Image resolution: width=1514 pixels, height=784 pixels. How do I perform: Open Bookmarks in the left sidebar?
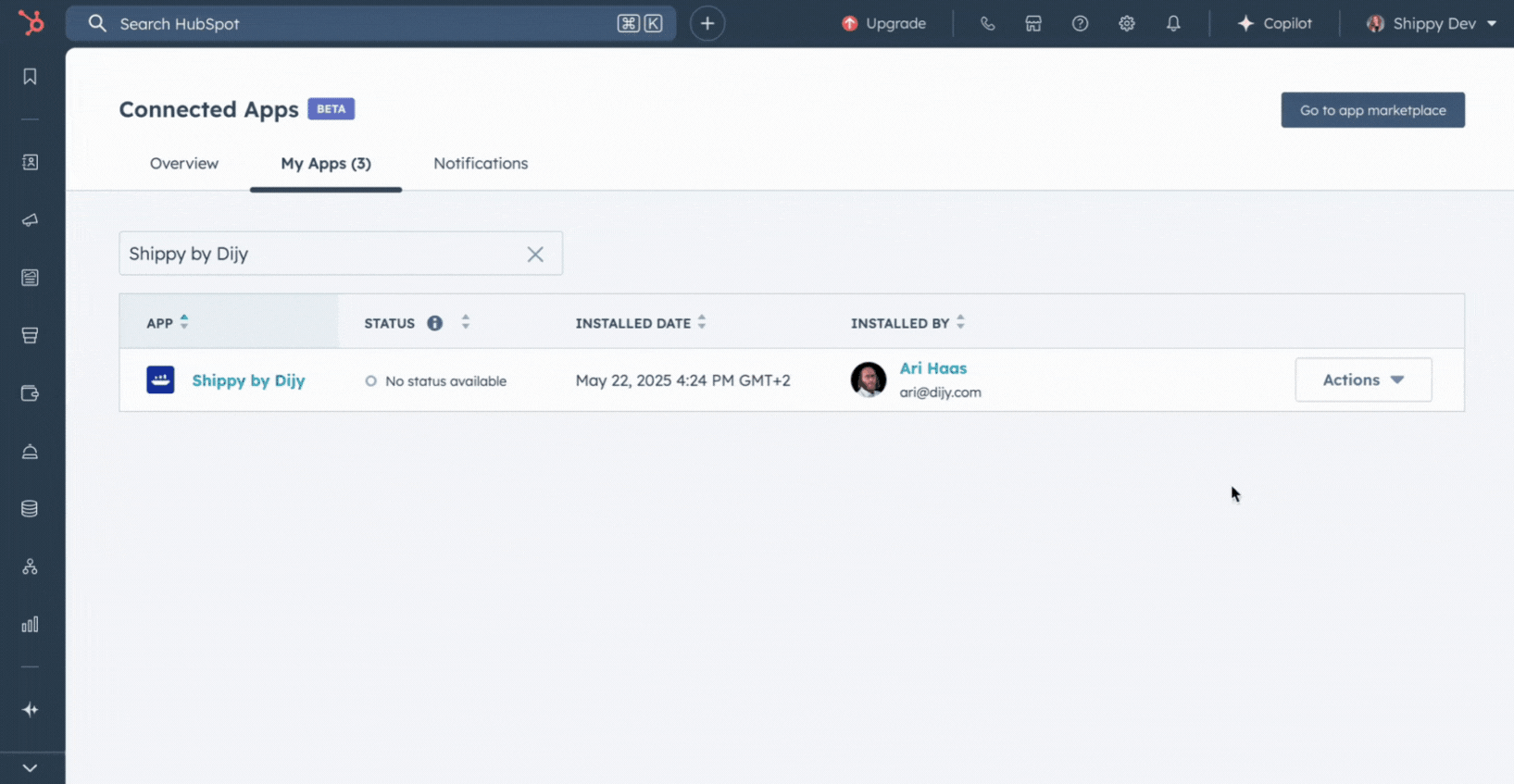tap(30, 77)
